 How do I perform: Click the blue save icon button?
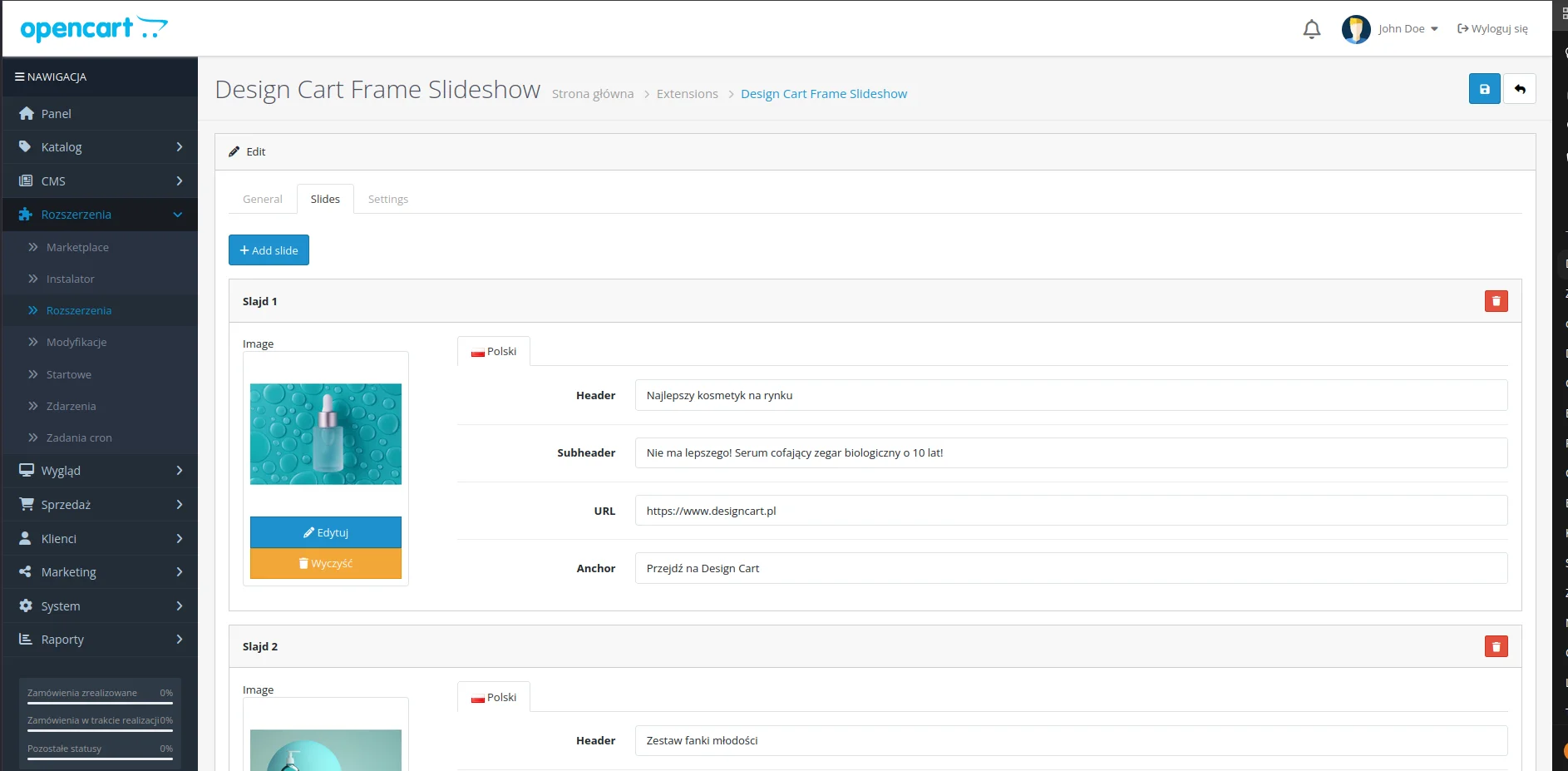coord(1484,89)
